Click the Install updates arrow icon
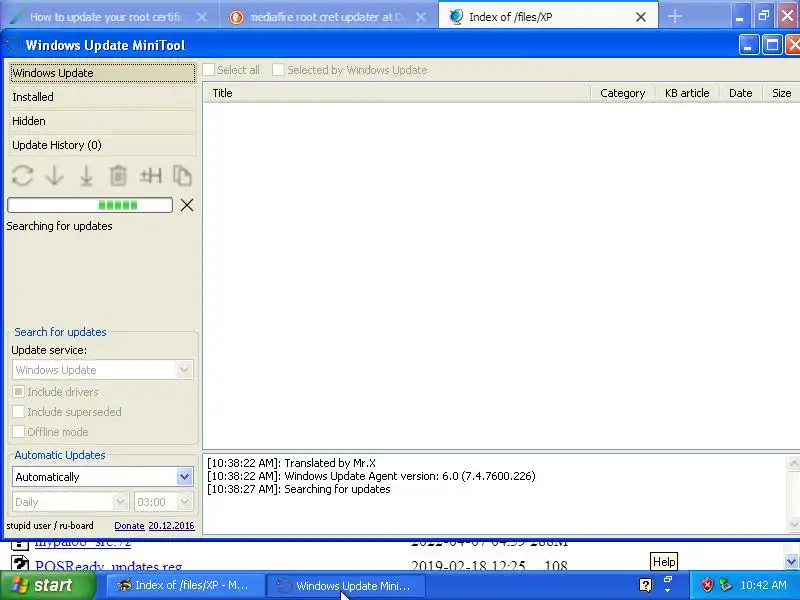The image size is (800, 600). coord(86,176)
